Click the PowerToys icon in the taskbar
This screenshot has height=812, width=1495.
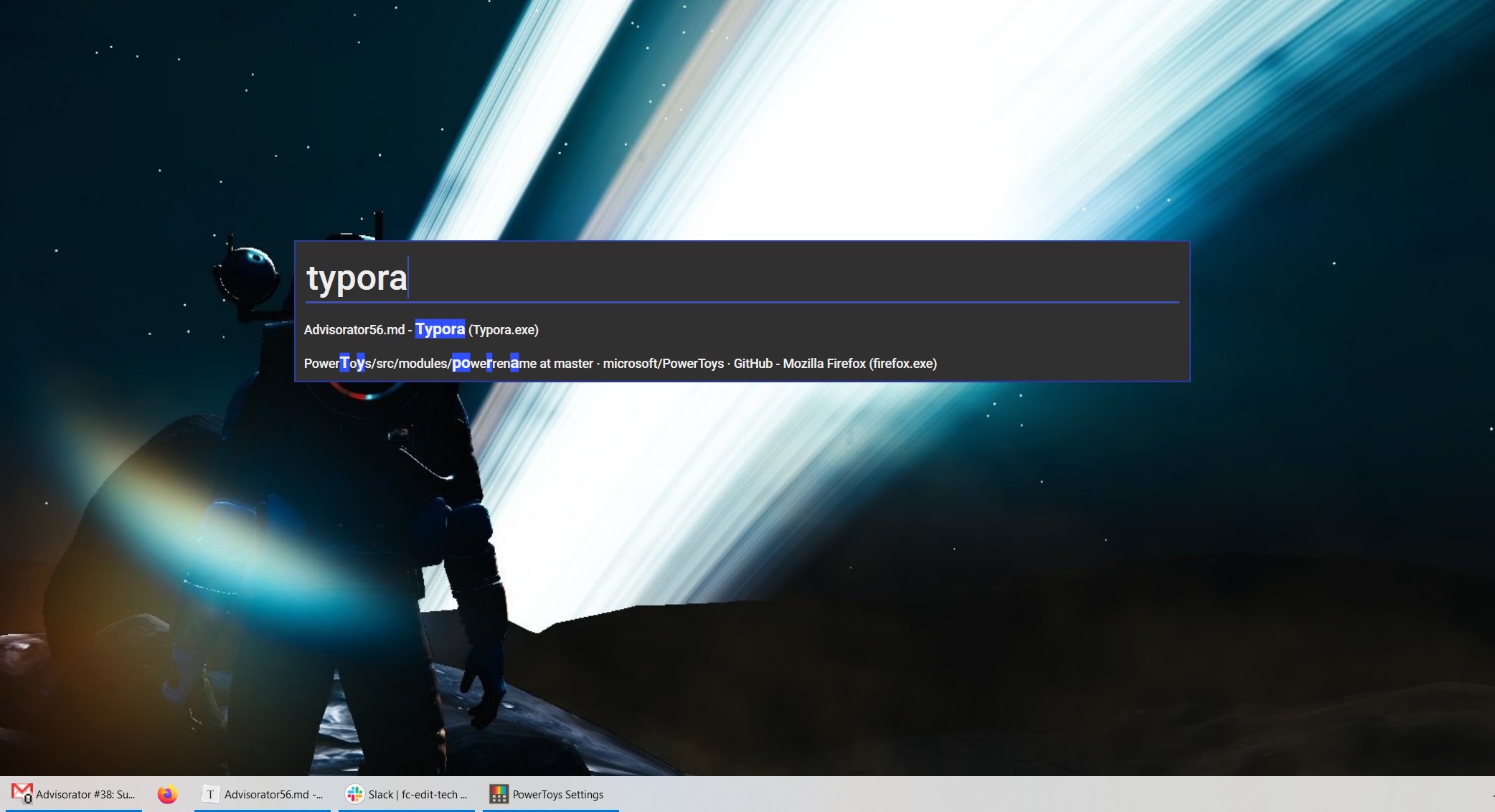click(x=499, y=794)
